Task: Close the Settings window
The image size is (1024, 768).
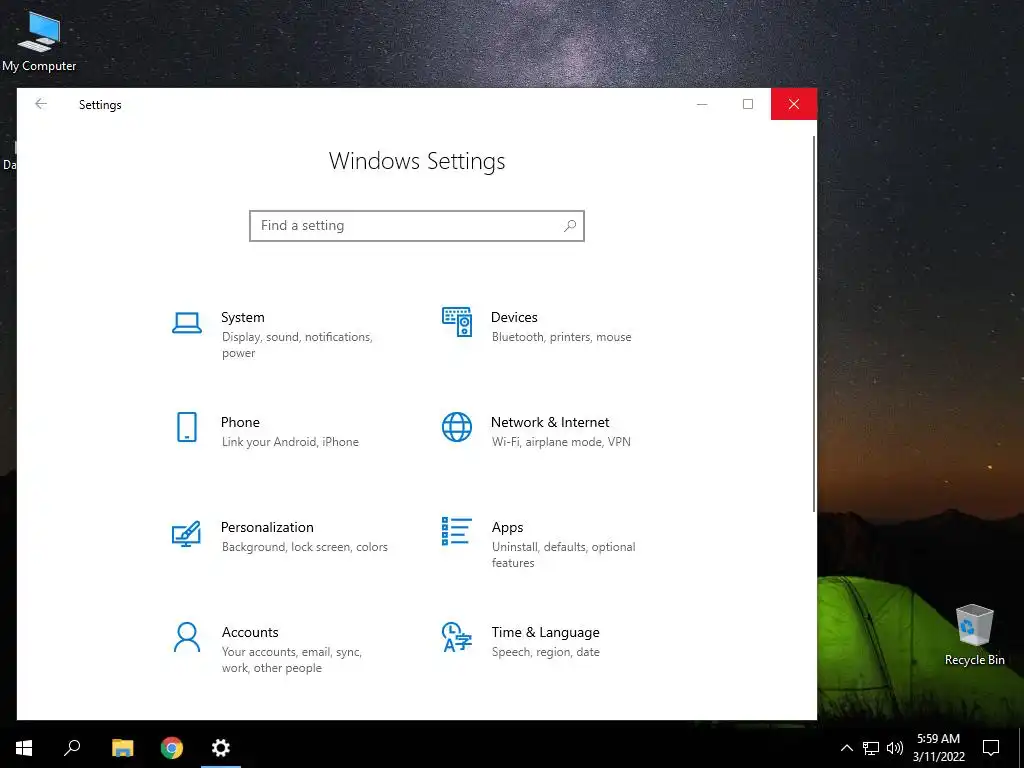Action: click(x=793, y=104)
